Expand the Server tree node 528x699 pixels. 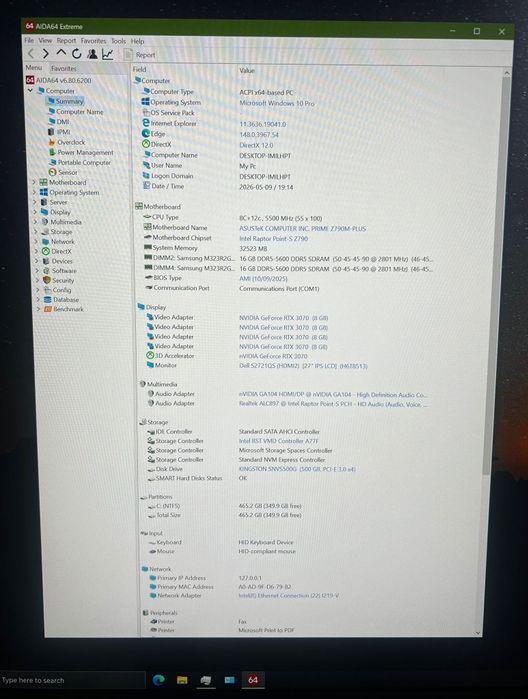(35, 202)
